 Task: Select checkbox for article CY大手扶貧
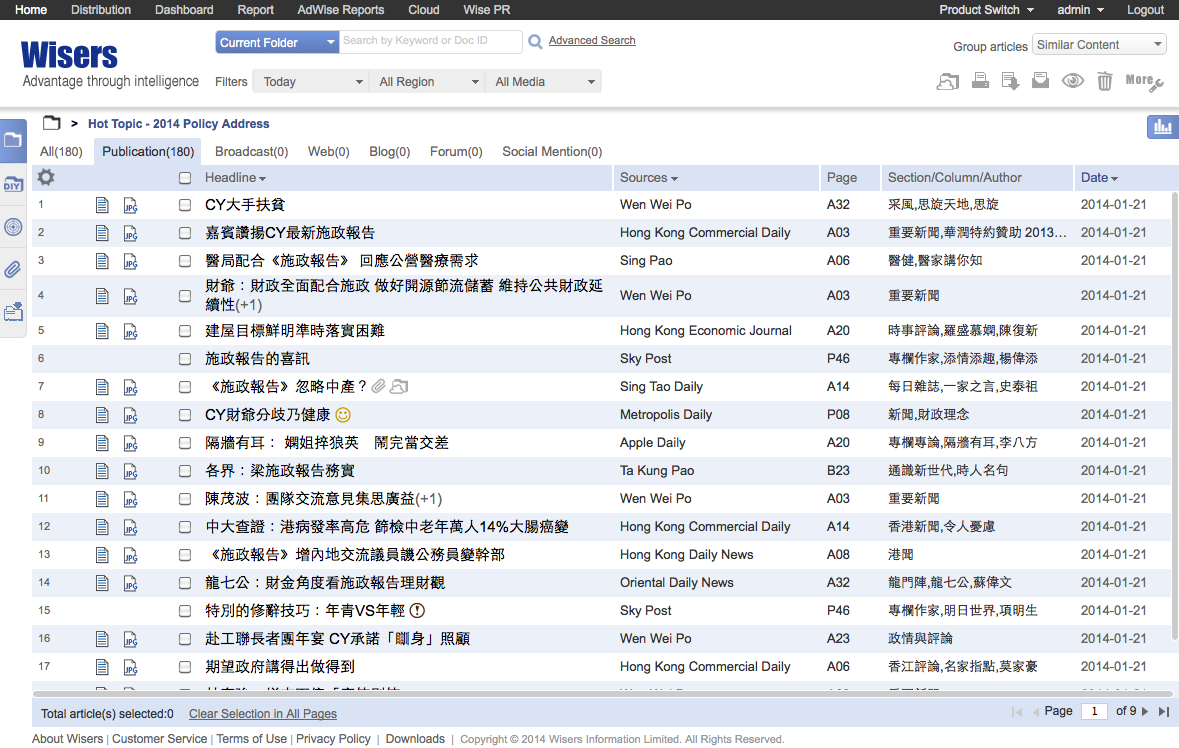click(x=185, y=205)
